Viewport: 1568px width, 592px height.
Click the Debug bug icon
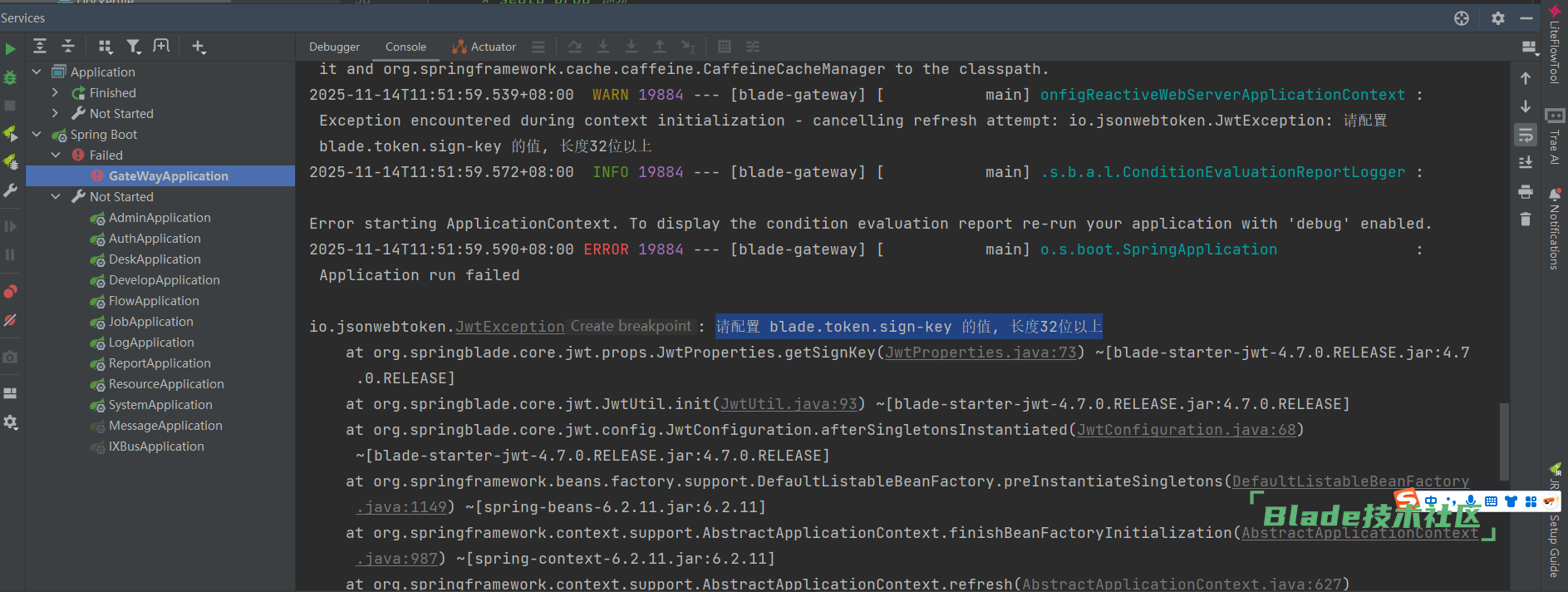[10, 77]
